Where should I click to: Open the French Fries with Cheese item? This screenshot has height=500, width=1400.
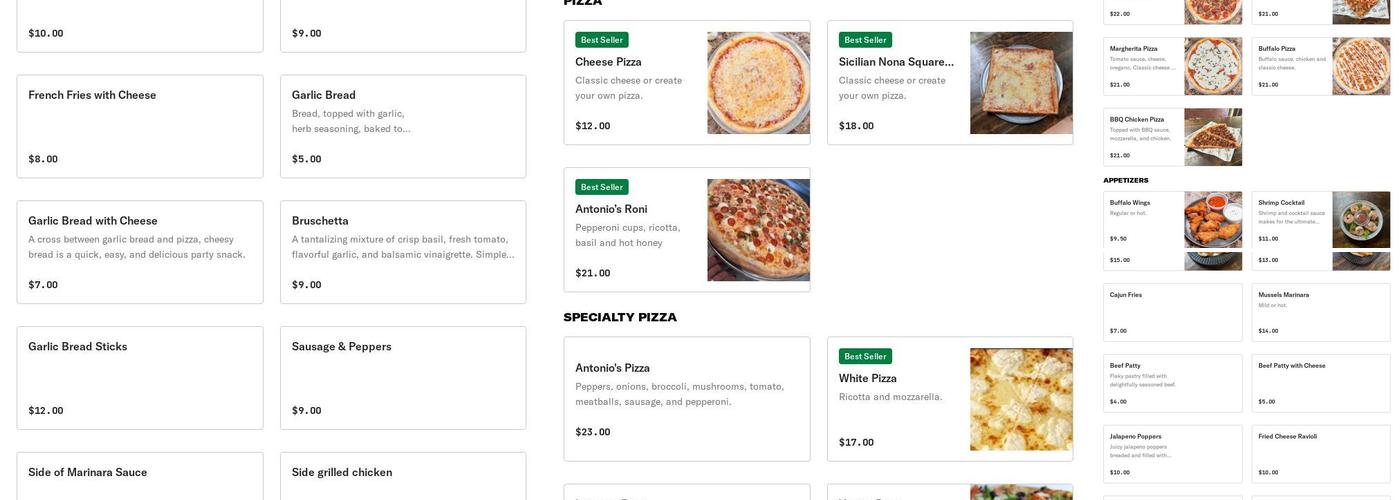click(140, 126)
